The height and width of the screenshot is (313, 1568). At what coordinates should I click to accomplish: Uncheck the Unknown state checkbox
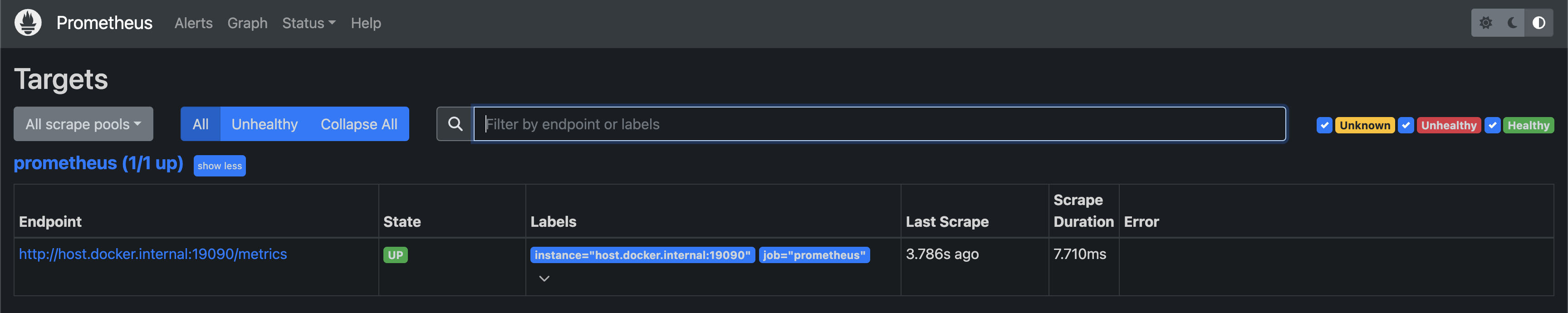tap(1324, 125)
